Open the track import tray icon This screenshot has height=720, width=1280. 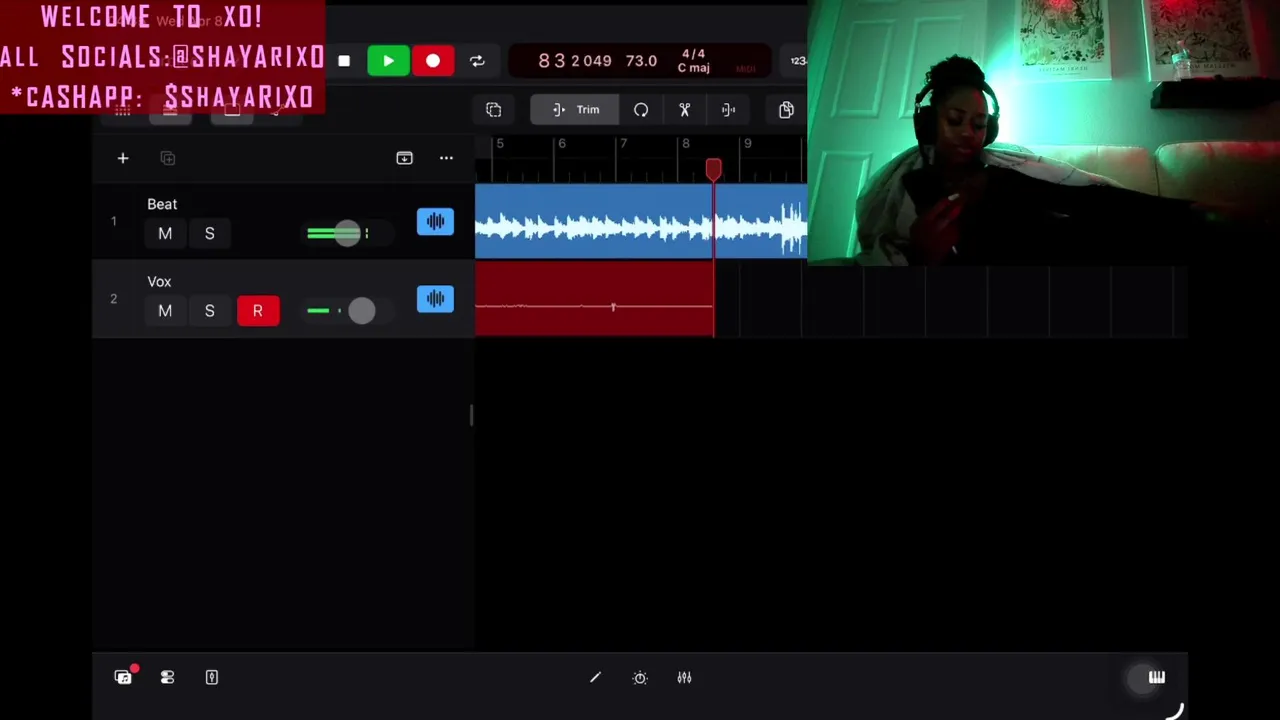[x=404, y=158]
